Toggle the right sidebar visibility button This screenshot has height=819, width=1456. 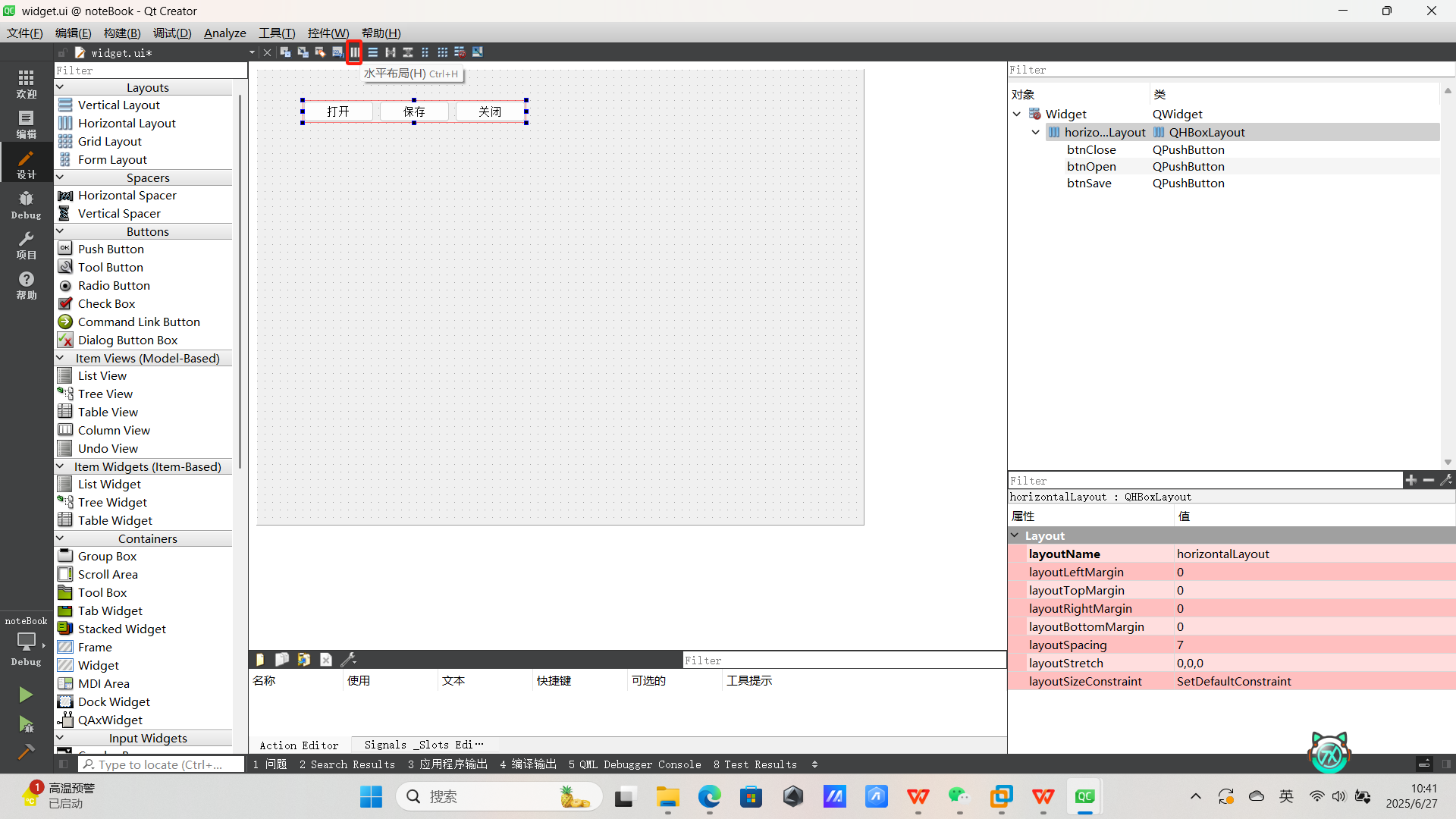[x=1446, y=764]
